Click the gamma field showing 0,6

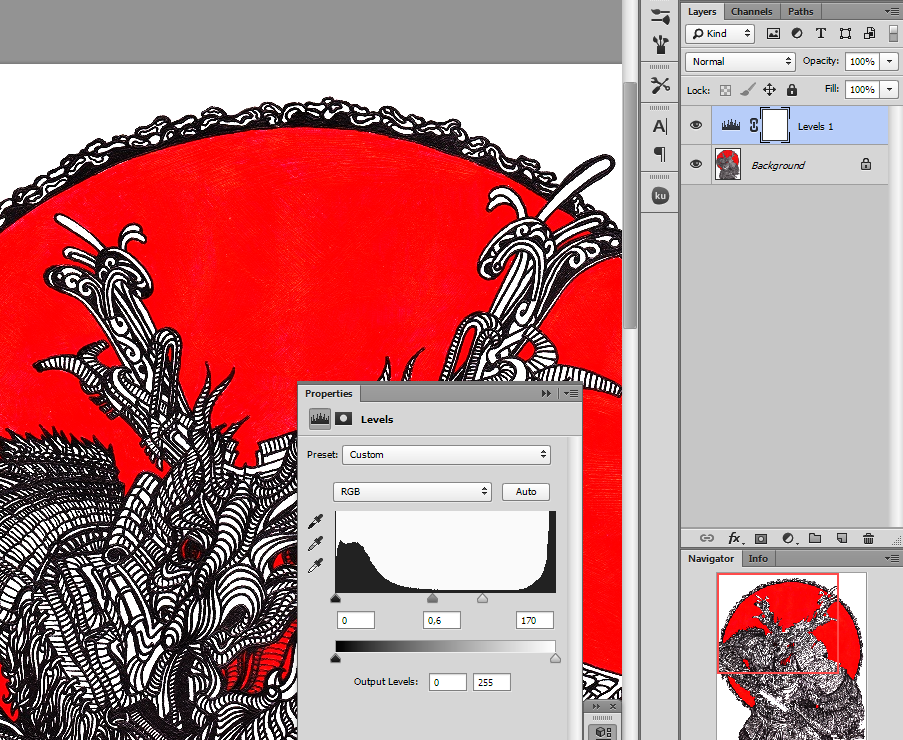[x=442, y=620]
